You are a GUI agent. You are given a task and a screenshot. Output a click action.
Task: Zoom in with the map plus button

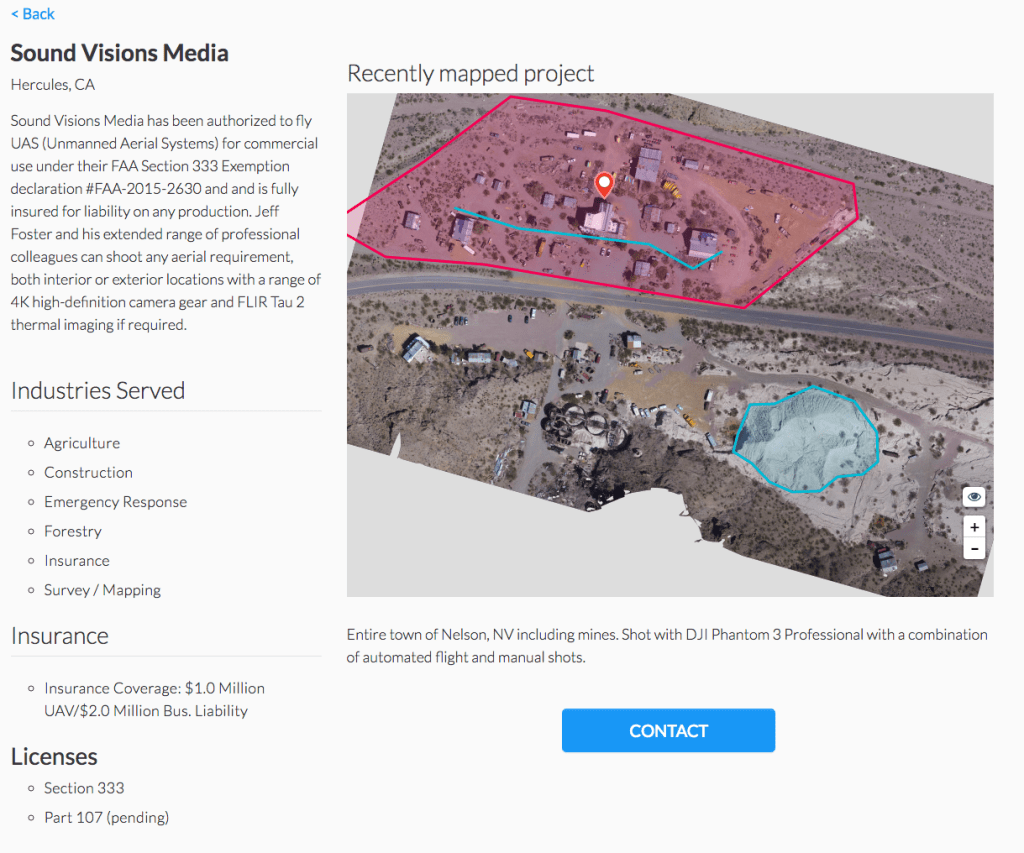974,527
